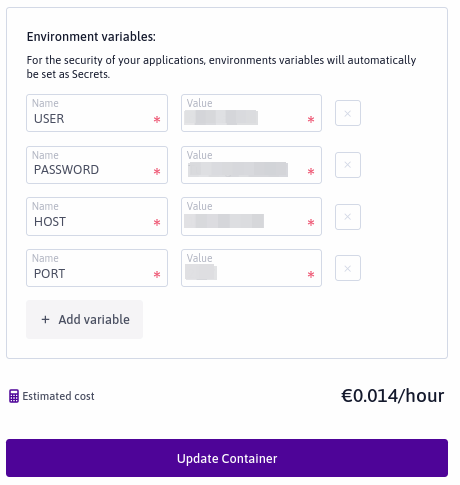Viewport: 460px width, 485px height.
Task: Focus the Name field containing USER
Action: [97, 113]
